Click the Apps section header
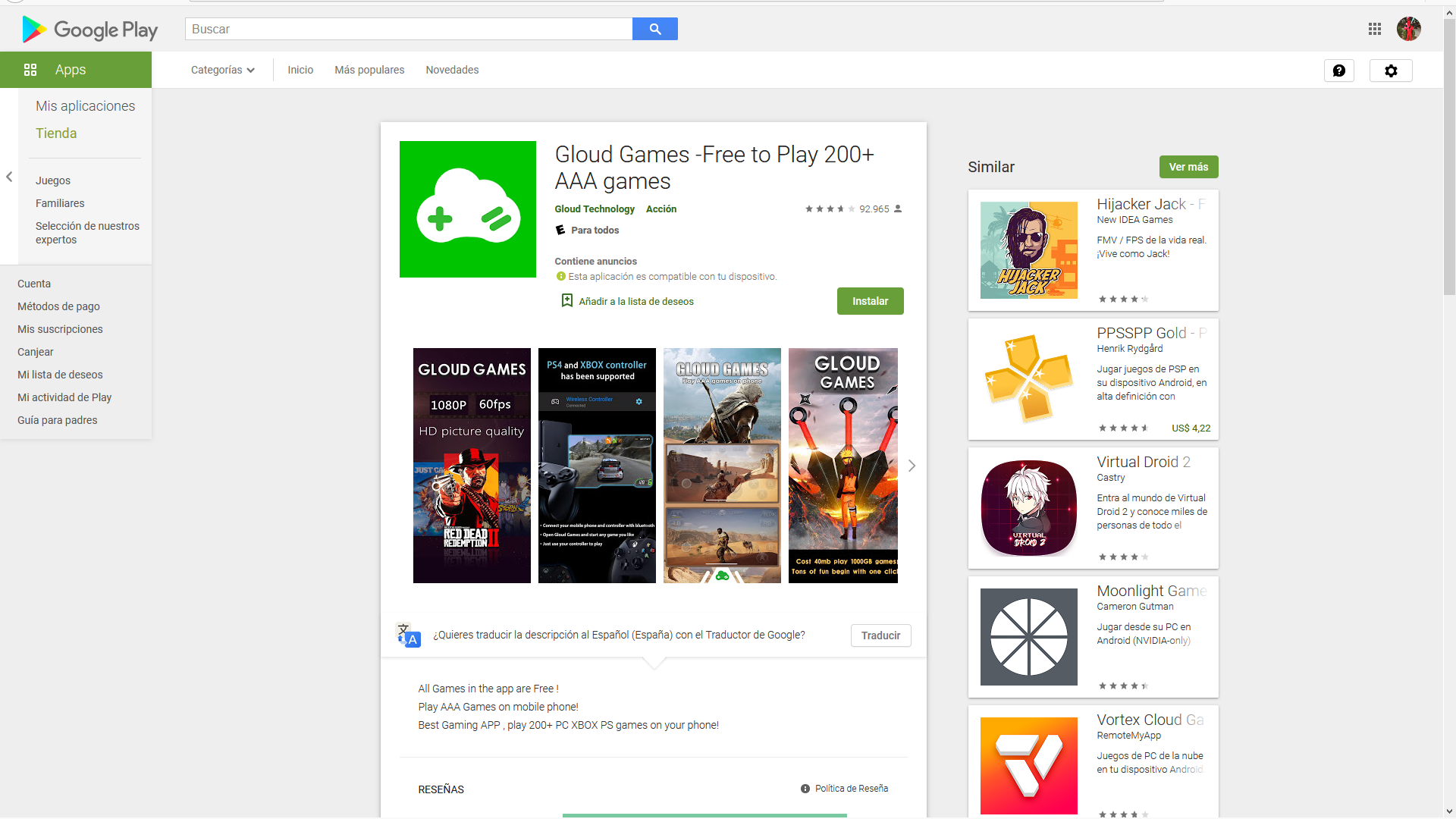1456x819 pixels. (x=76, y=70)
